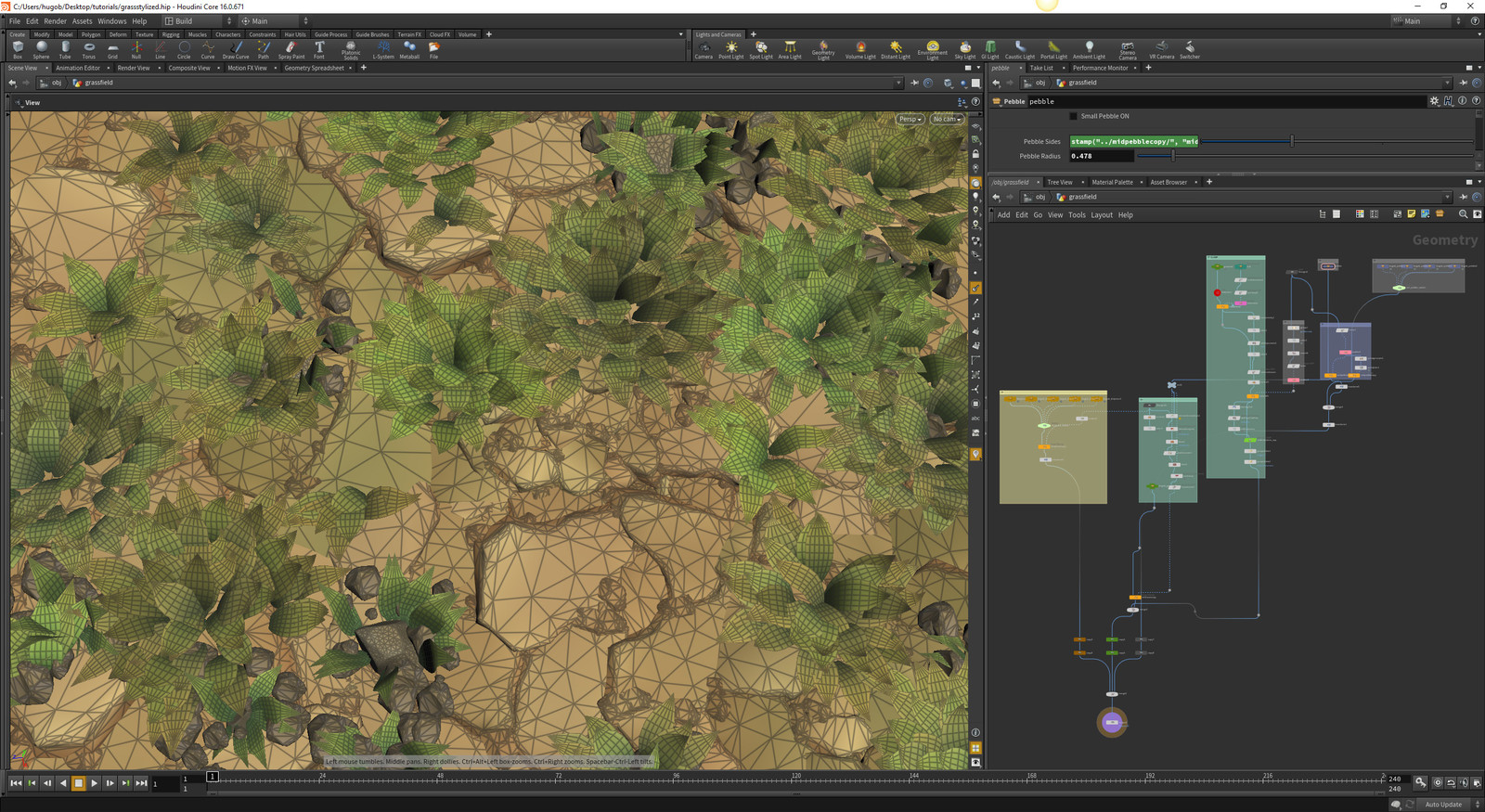Switch to the Performance Monitor tab
The image size is (1485, 812).
(x=1101, y=68)
